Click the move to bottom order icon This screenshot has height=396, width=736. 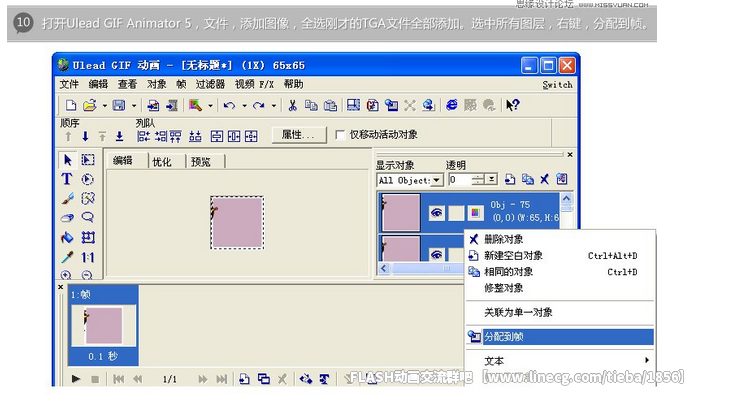(x=119, y=137)
